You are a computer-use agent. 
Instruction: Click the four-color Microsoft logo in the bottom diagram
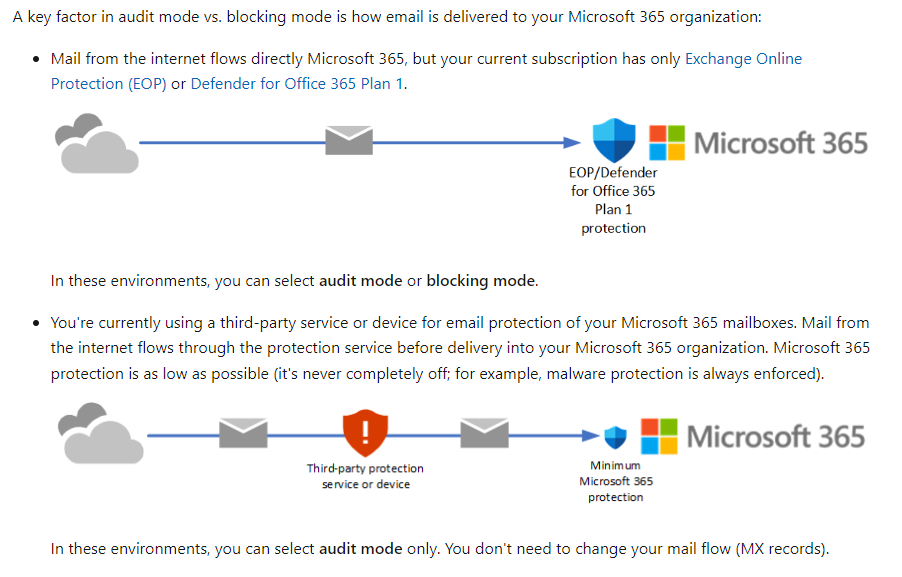tap(659, 436)
